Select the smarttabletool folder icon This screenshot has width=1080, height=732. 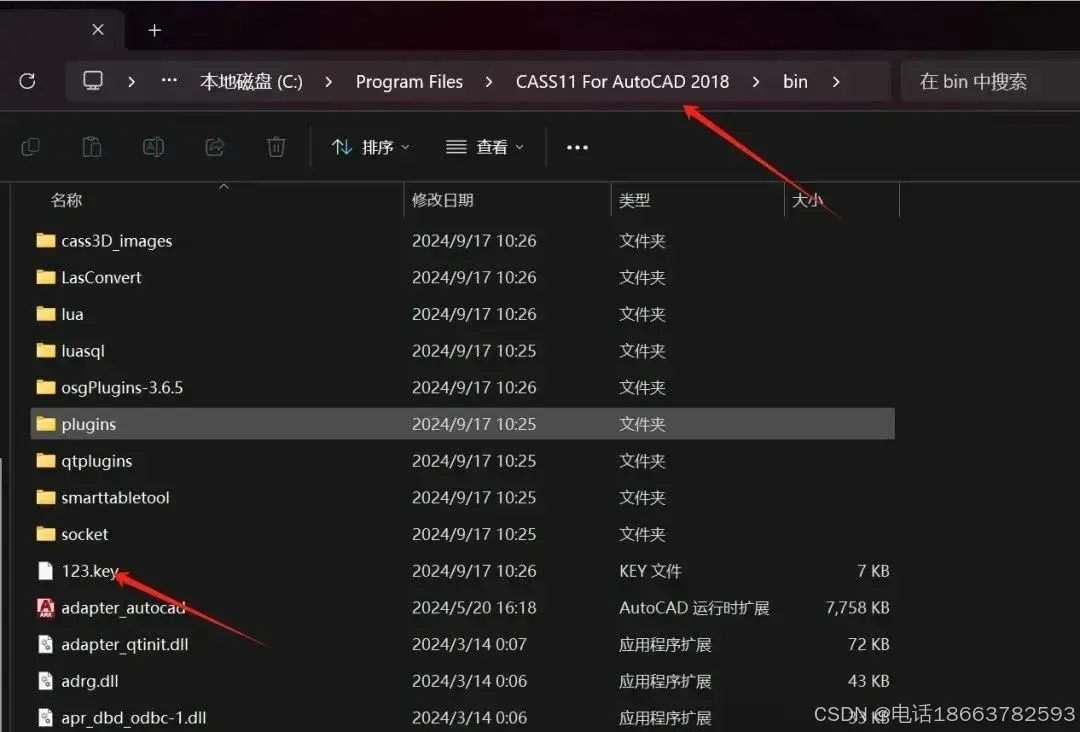(45, 497)
